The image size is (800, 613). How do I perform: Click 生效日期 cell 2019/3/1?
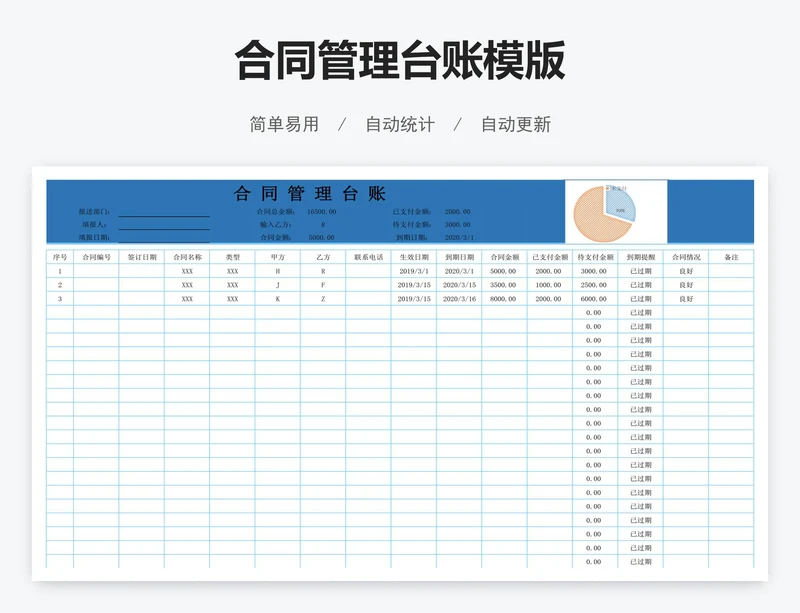click(x=414, y=271)
